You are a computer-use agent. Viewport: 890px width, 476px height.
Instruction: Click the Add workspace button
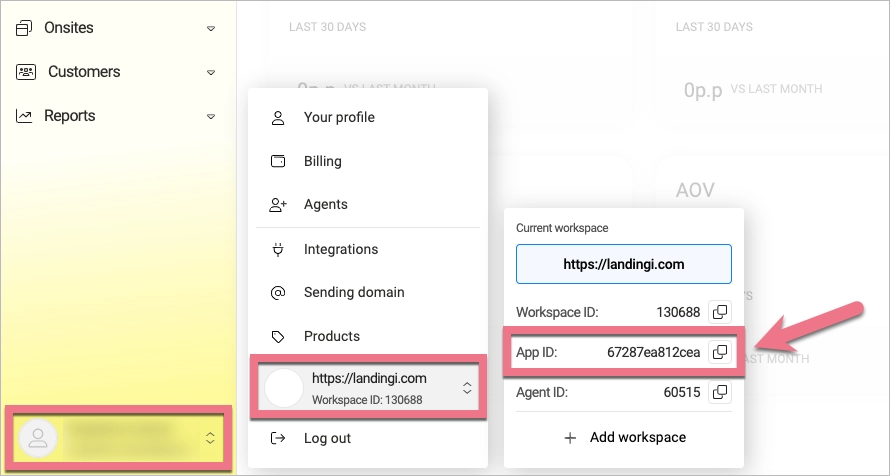[624, 437]
